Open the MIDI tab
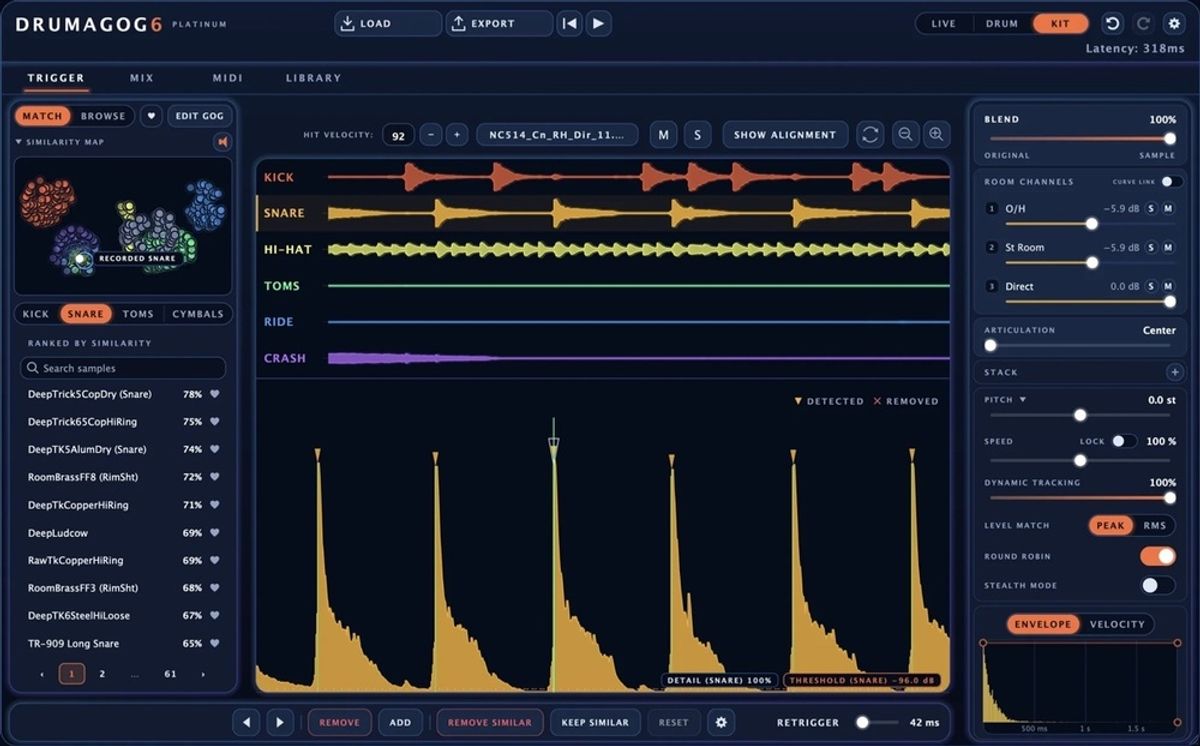The image size is (1200, 746). [x=227, y=78]
